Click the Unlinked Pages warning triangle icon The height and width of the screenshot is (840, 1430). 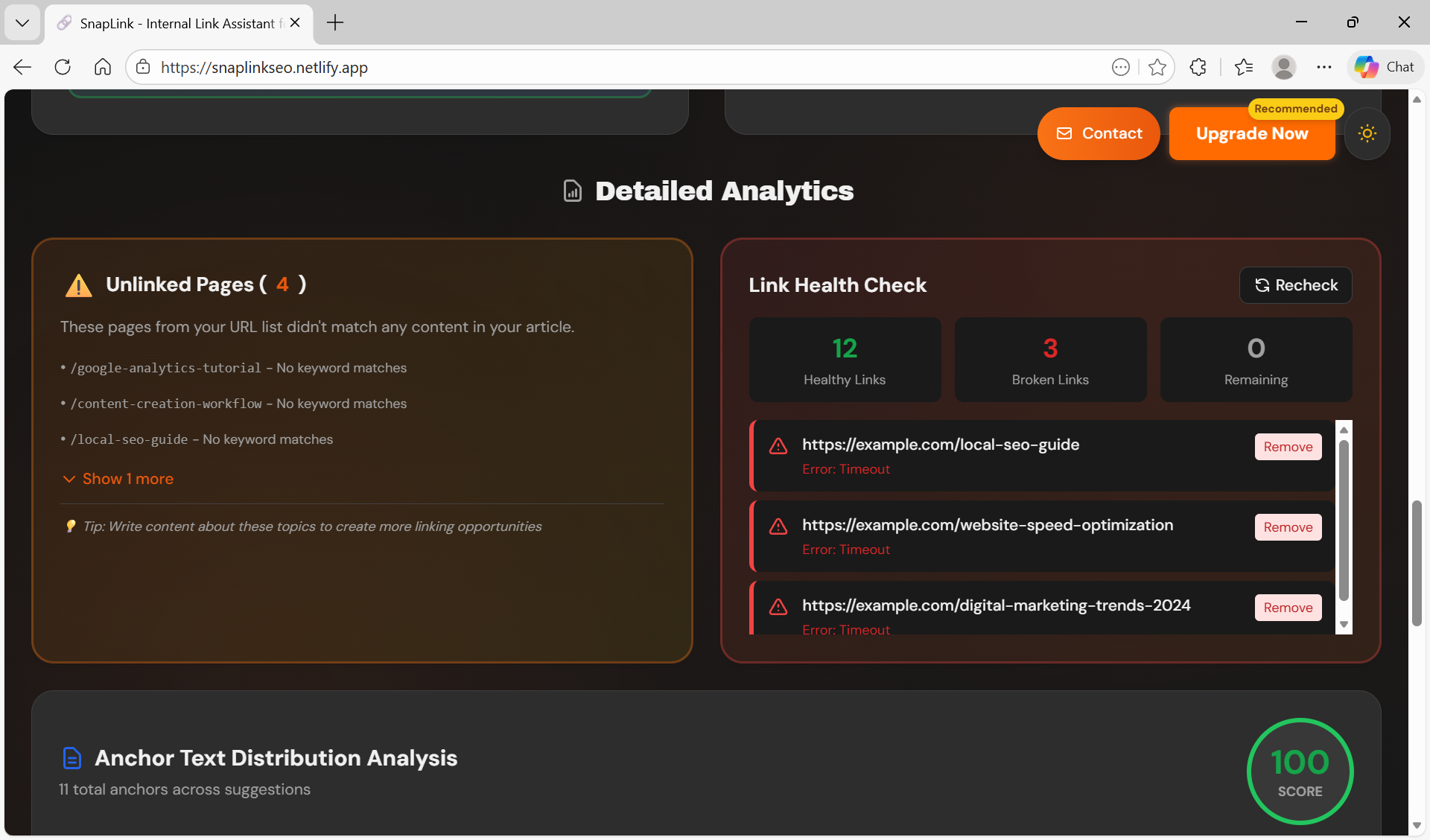click(x=79, y=285)
